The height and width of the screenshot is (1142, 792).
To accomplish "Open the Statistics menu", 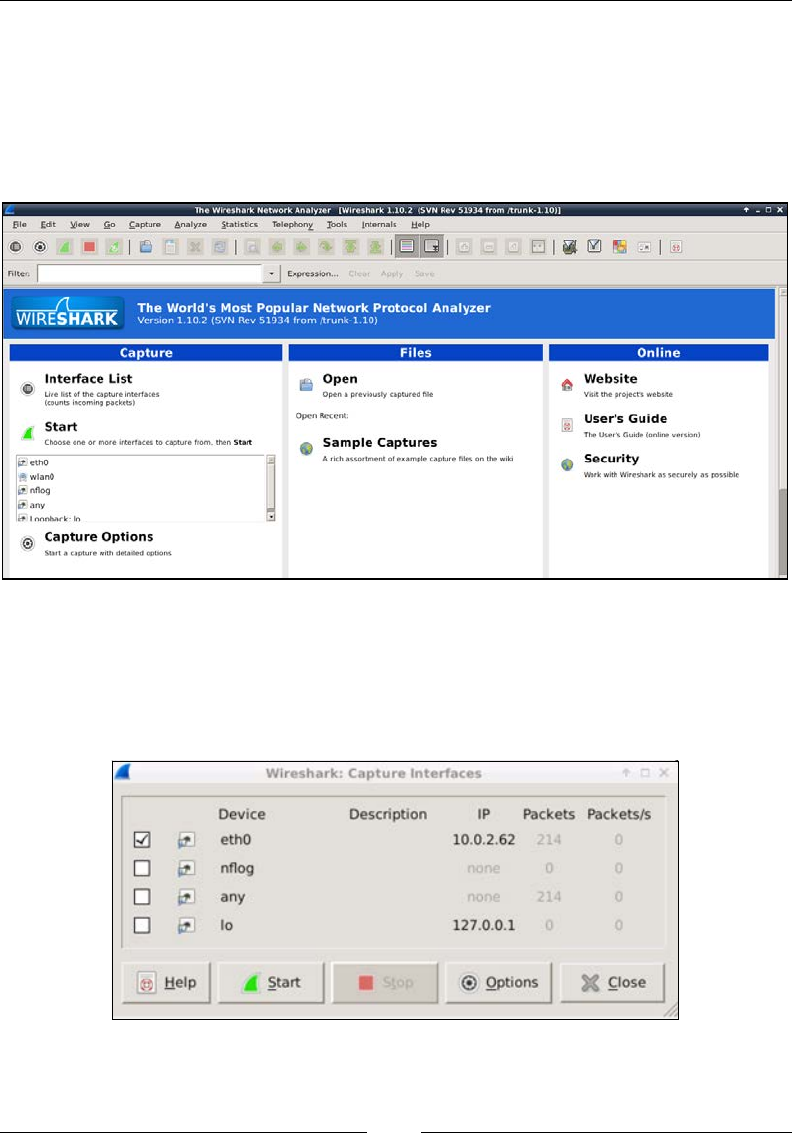I will [240, 224].
